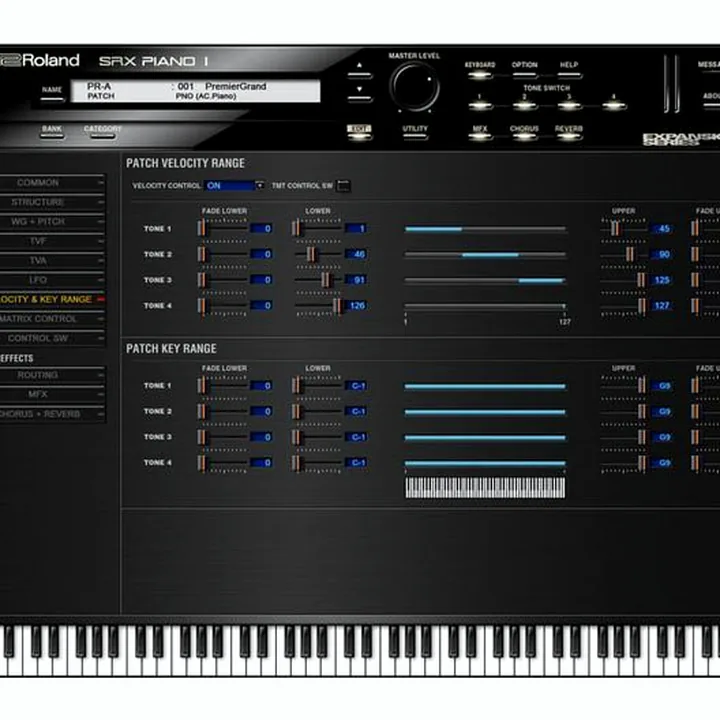Open the WG + Pitch tab
The height and width of the screenshot is (720, 720).
(52, 222)
